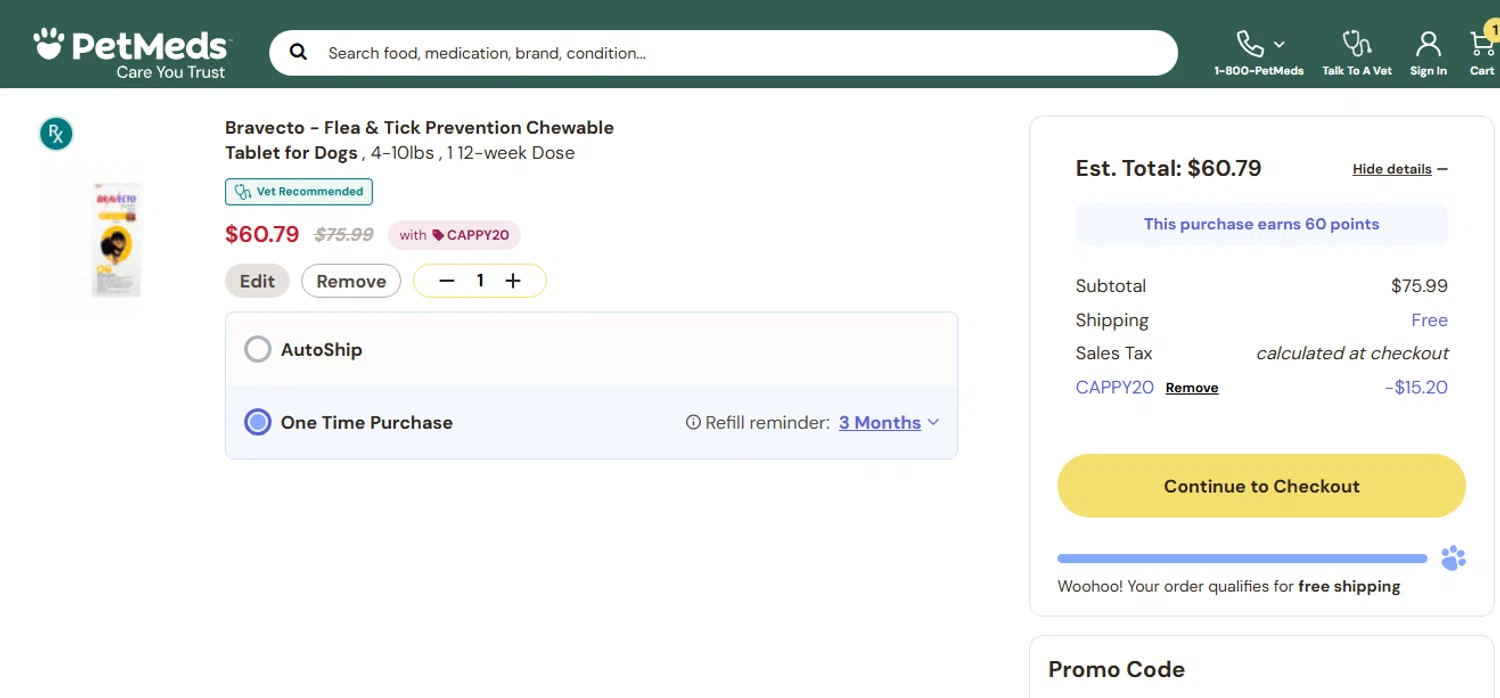Click the Promo Code heading
This screenshot has width=1500, height=698.
click(x=1116, y=669)
